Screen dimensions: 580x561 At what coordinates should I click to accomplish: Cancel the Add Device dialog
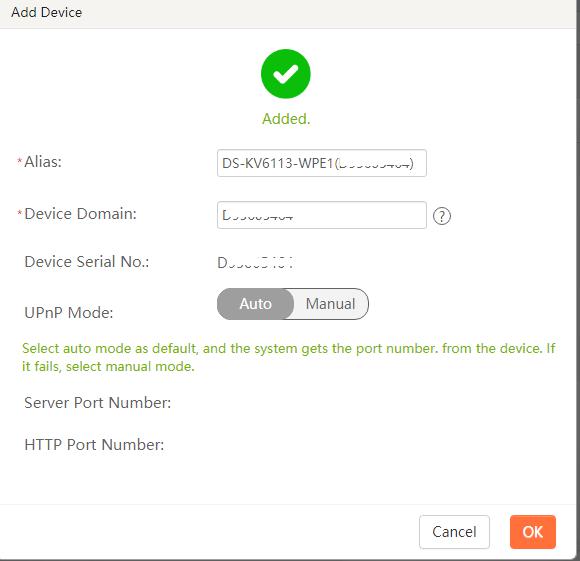[454, 532]
